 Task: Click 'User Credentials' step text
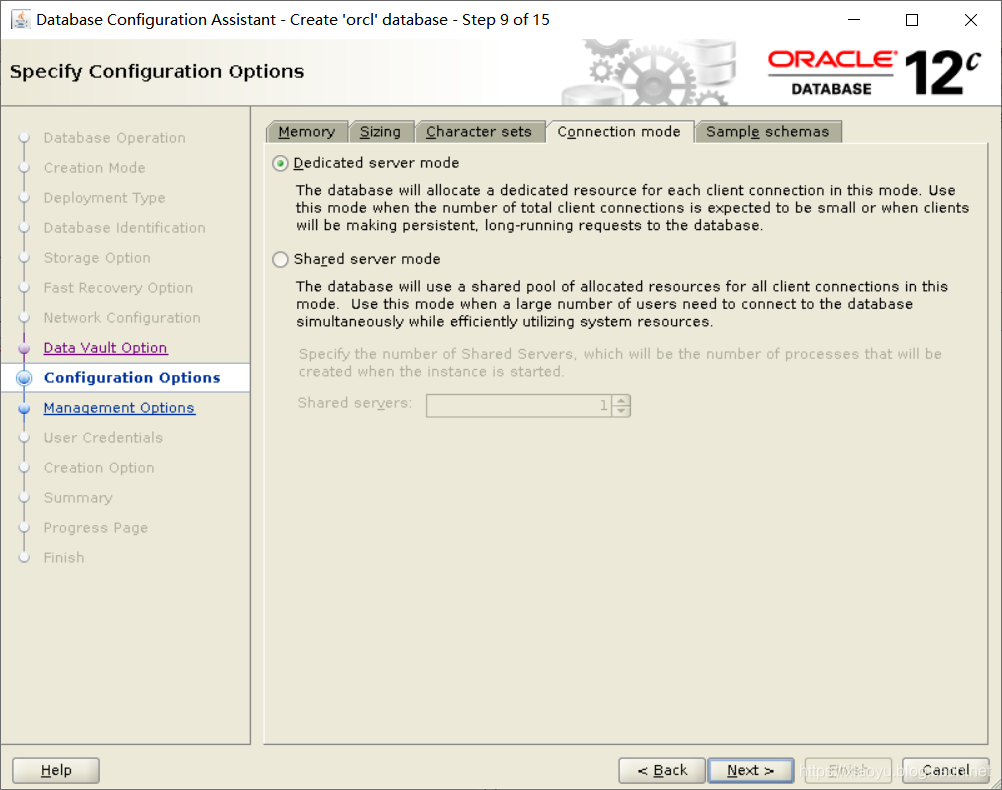tap(103, 438)
